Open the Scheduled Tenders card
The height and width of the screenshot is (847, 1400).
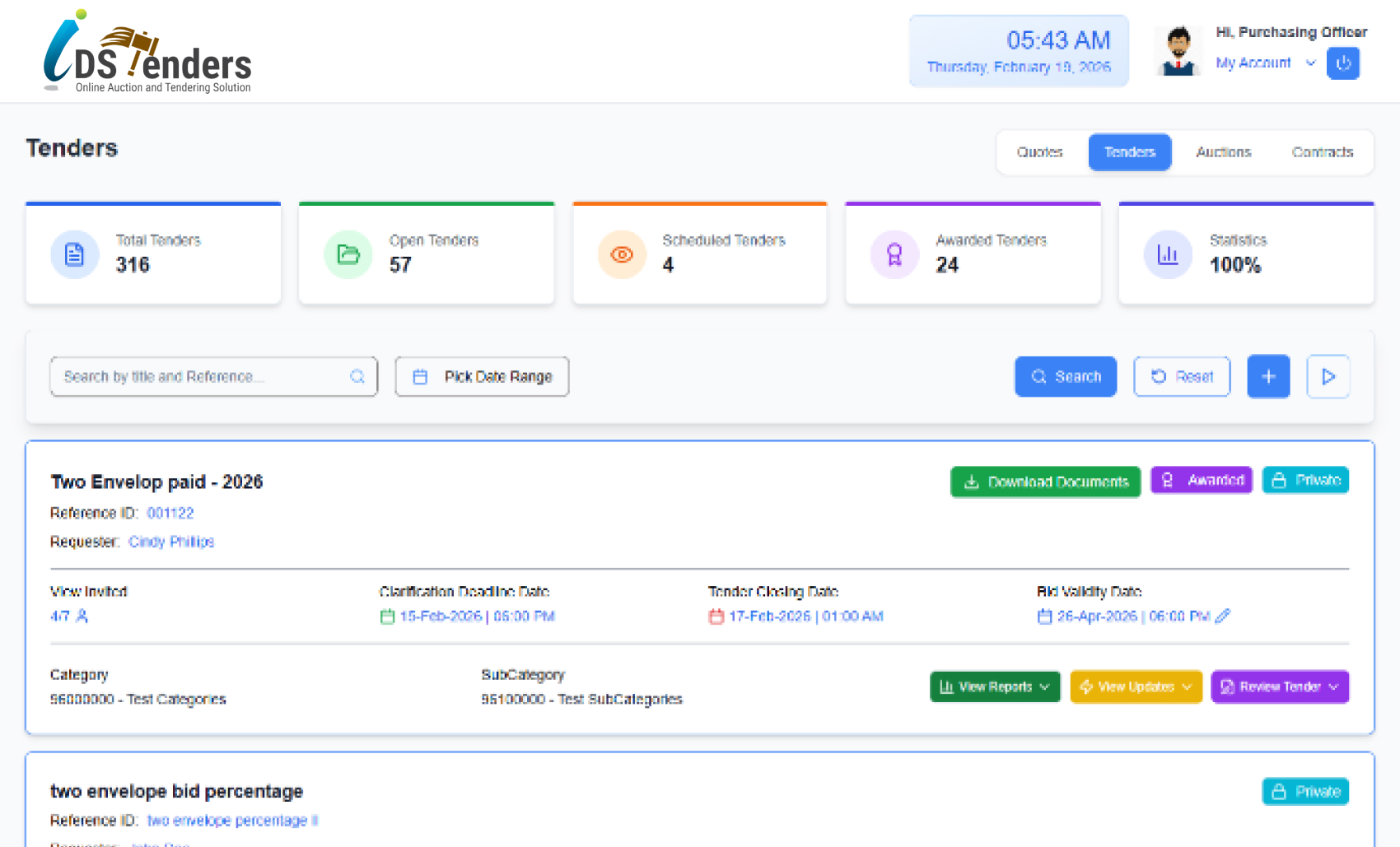tap(699, 254)
